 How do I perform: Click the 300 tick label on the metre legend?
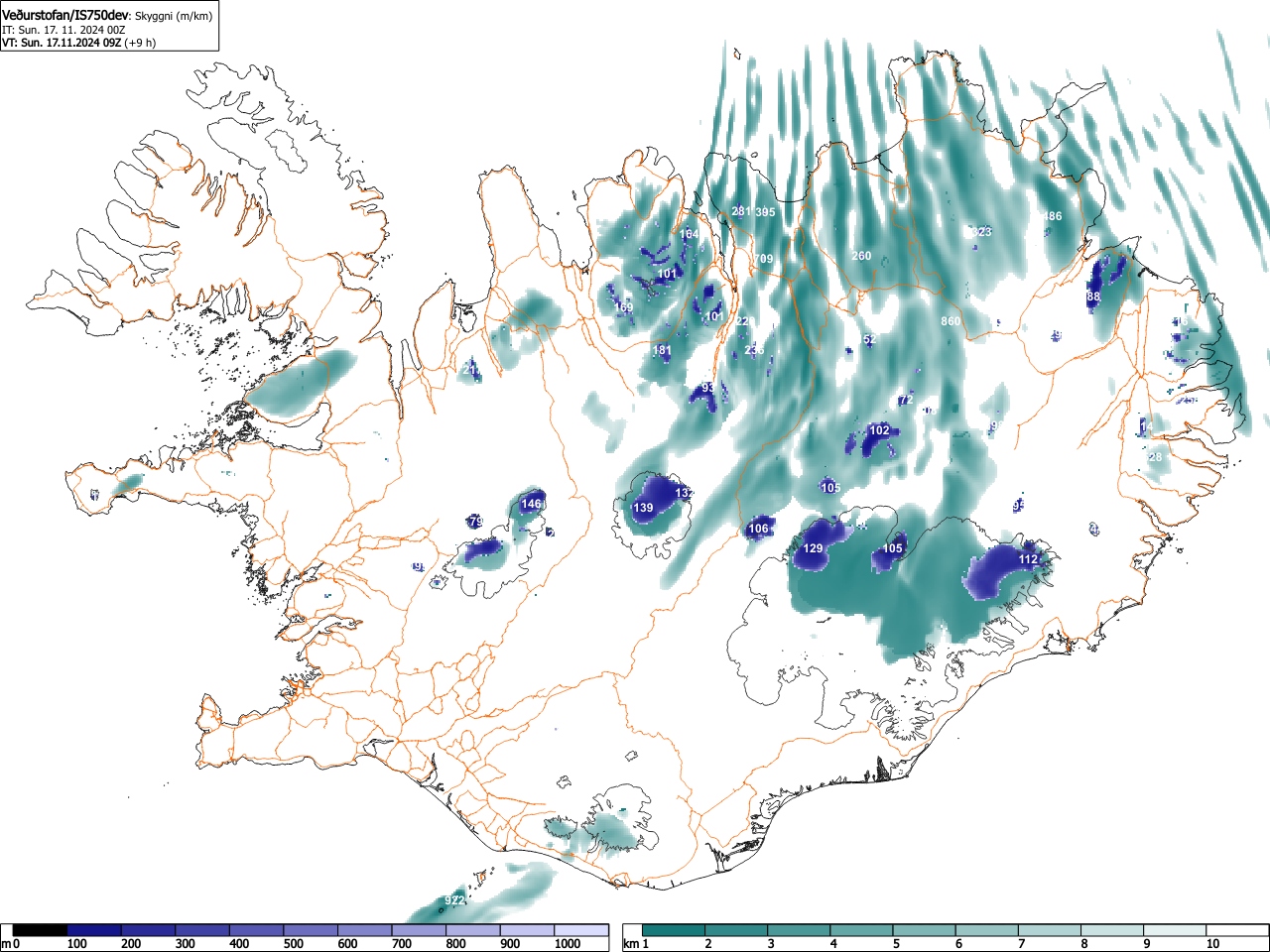tap(185, 944)
